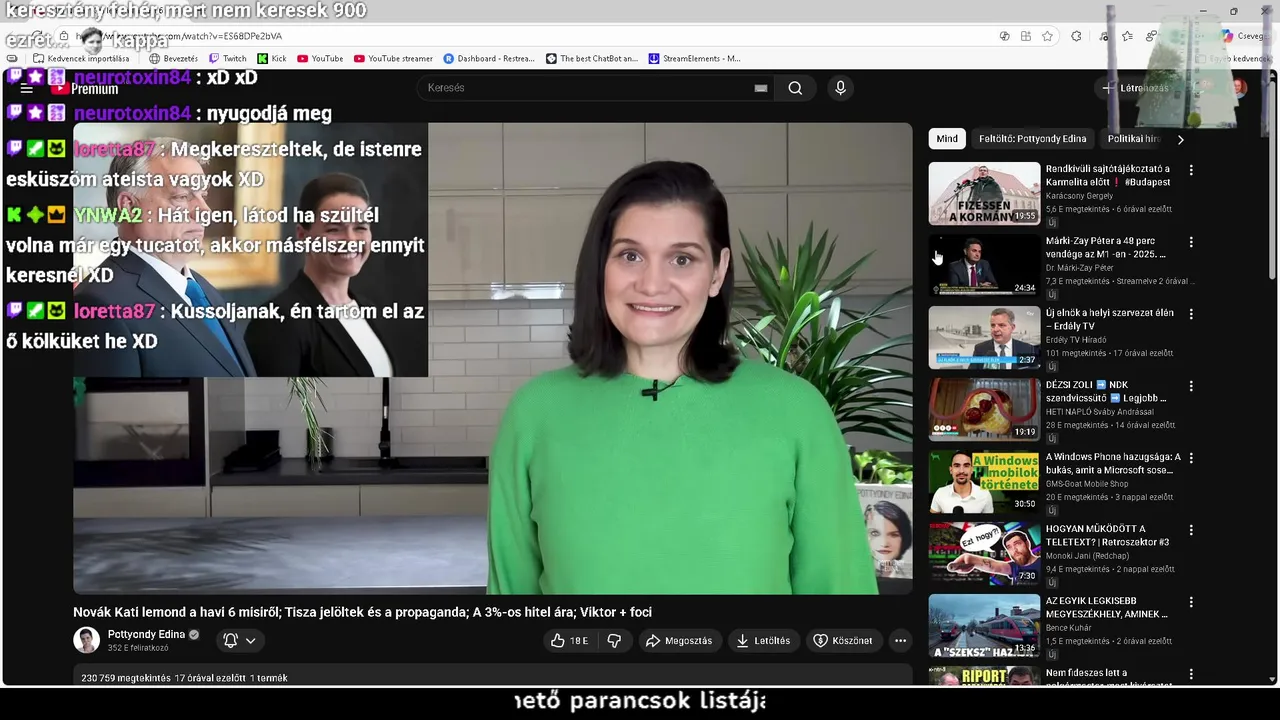The height and width of the screenshot is (720, 1280).
Task: Send thanks via the Köszönet button
Action: 843,641
